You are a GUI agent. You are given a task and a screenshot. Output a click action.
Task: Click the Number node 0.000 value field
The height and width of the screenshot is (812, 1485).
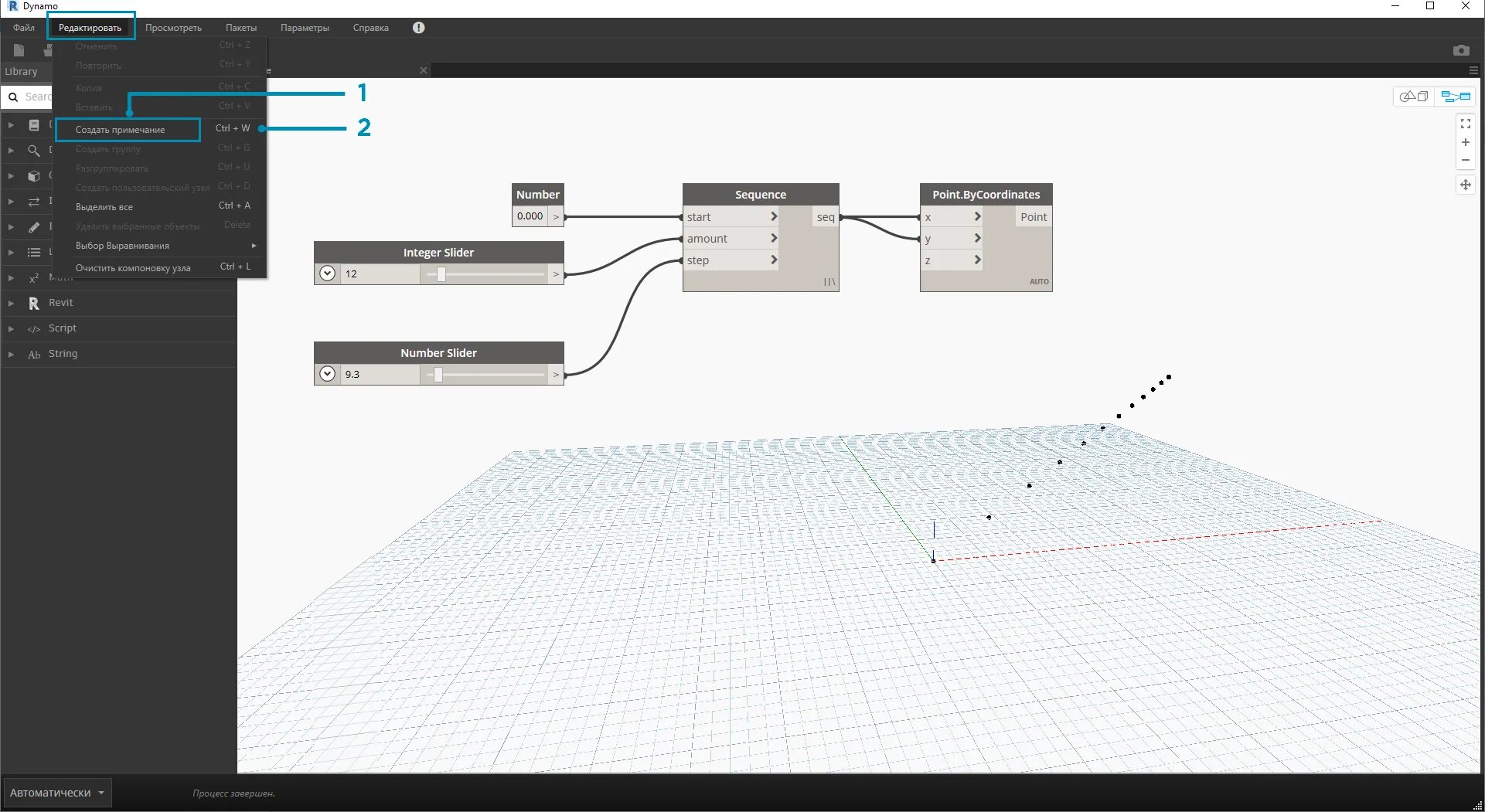(530, 216)
